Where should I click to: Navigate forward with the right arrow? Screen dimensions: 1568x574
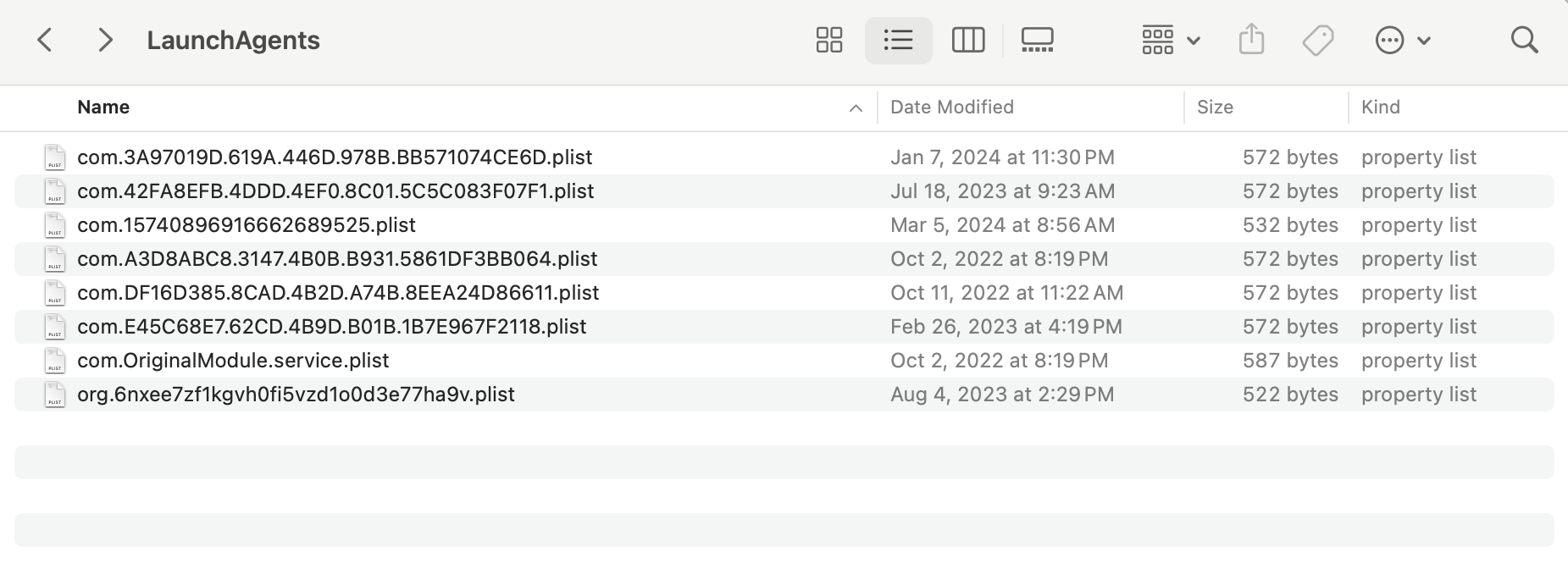104,39
